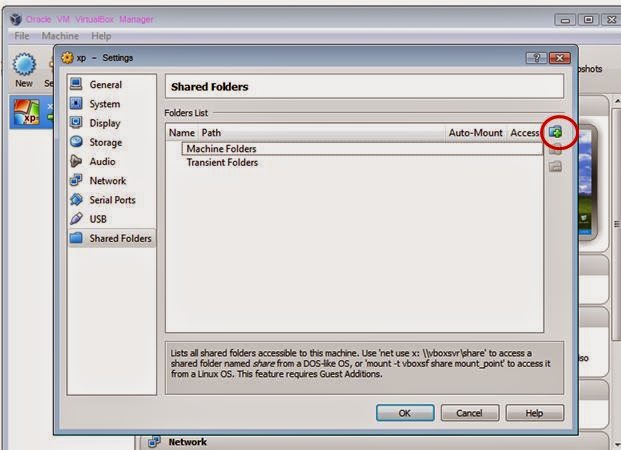
Task: Click the Auto-Mount column header
Action: (x=475, y=133)
